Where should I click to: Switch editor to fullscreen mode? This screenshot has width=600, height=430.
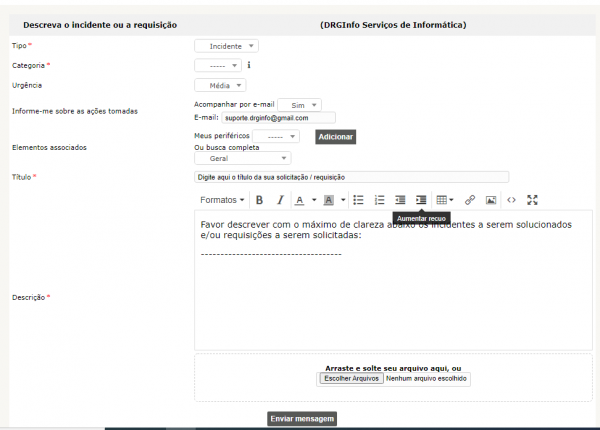533,200
